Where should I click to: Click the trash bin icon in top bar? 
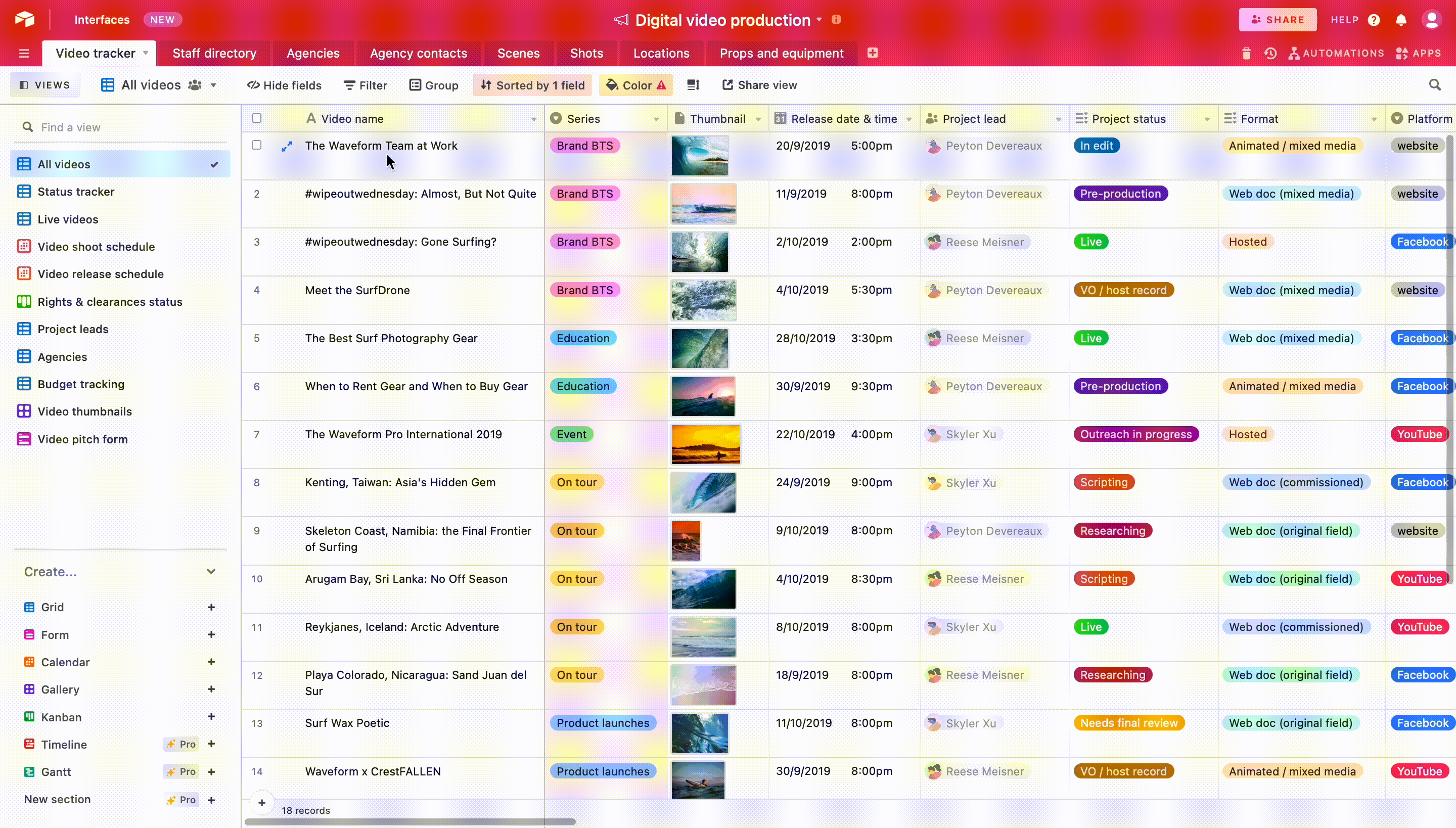[x=1246, y=54]
